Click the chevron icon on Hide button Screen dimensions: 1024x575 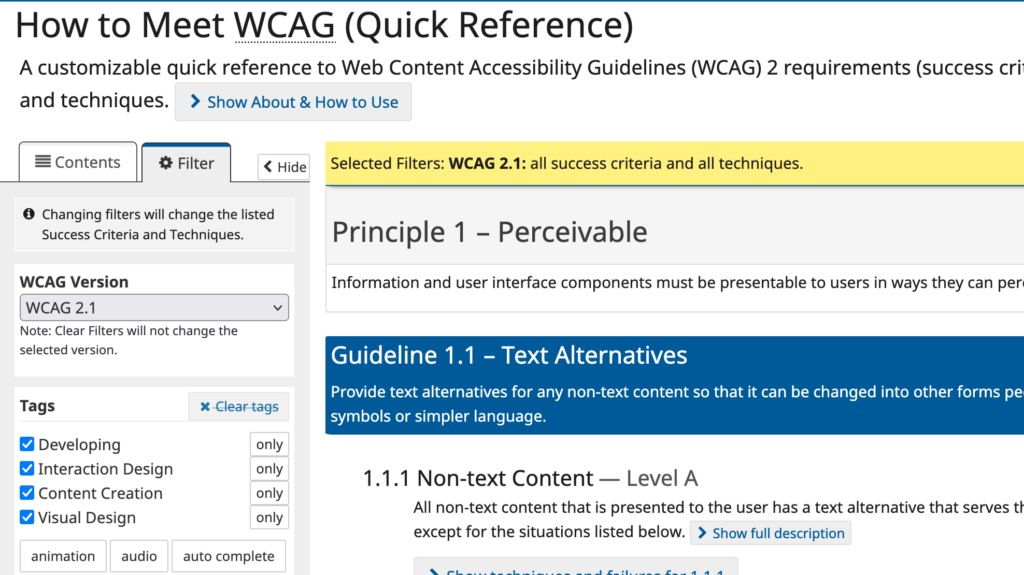coord(268,167)
